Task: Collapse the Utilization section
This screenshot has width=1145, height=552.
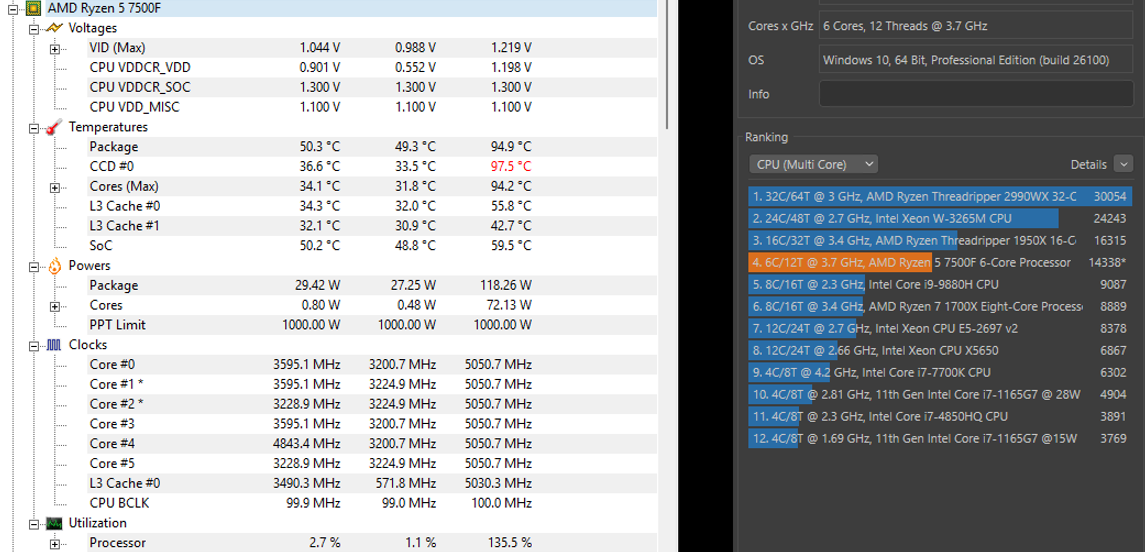Action: 34,524
